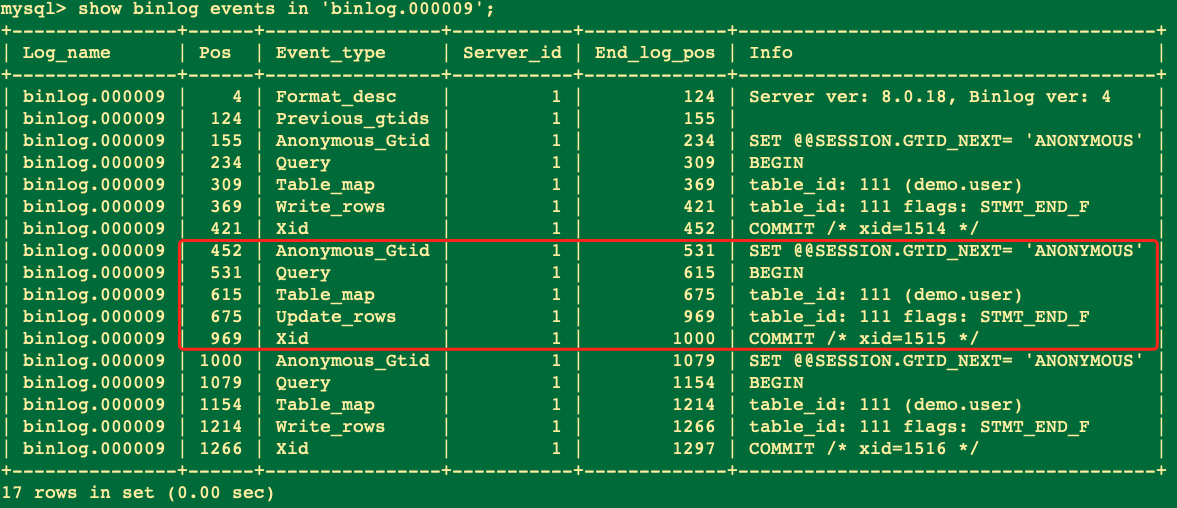Click BEGIN info in the row at Pos 531

776,272
